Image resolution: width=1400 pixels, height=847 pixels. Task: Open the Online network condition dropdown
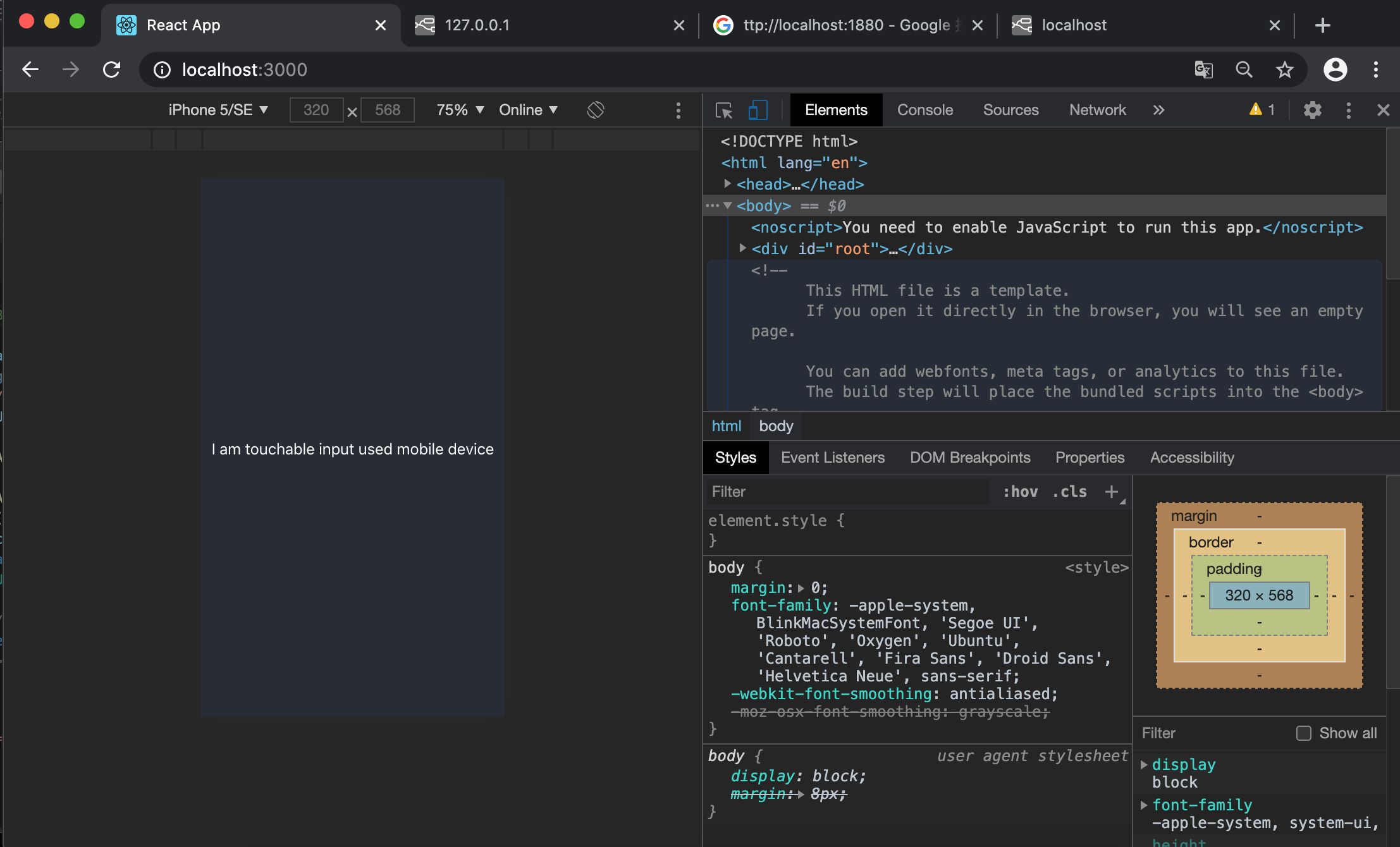(x=527, y=110)
